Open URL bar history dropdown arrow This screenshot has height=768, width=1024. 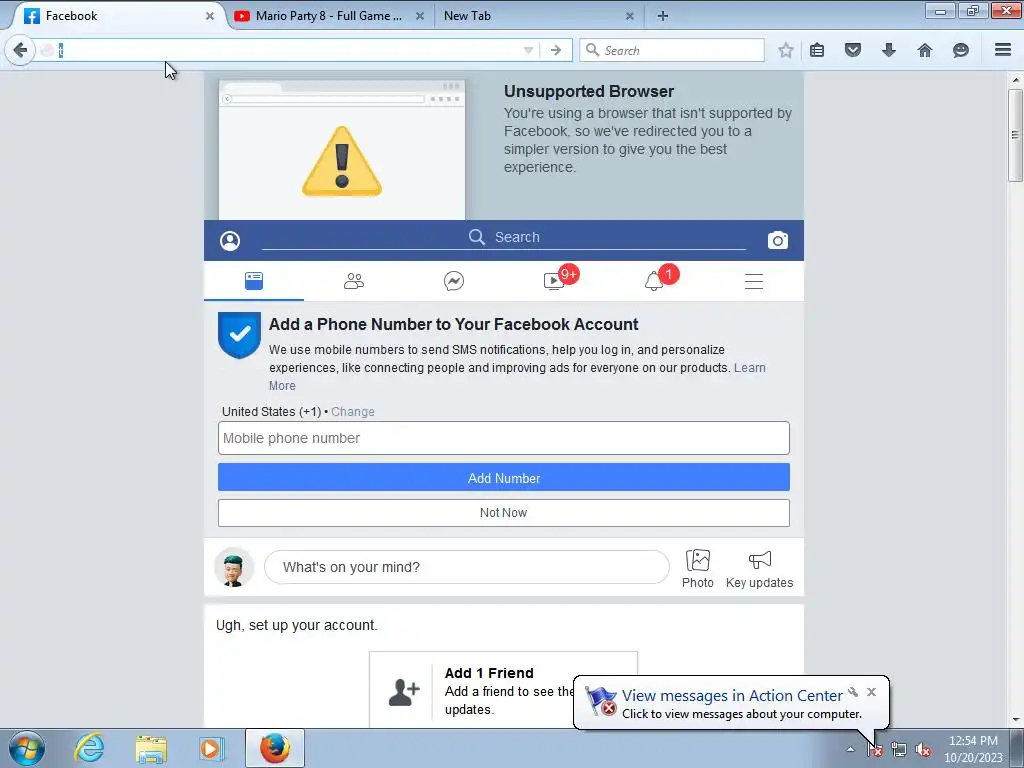coord(528,50)
